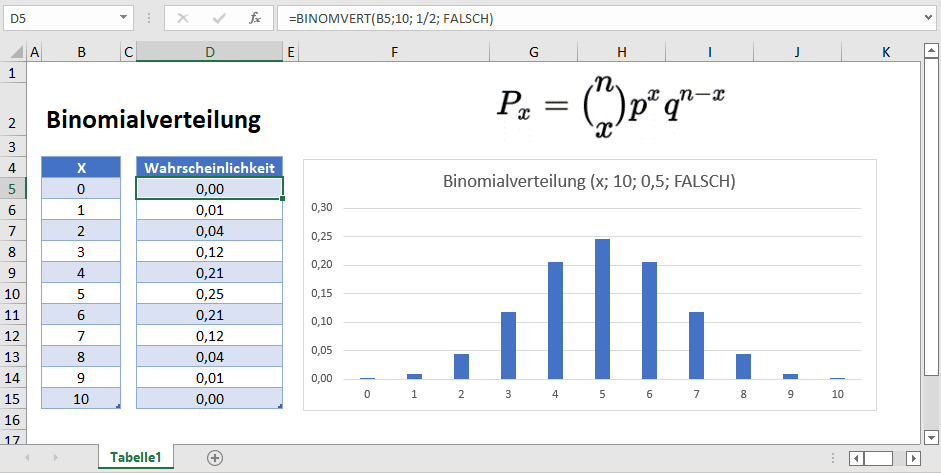Confirm entry with checkmark icon

(x=218, y=19)
